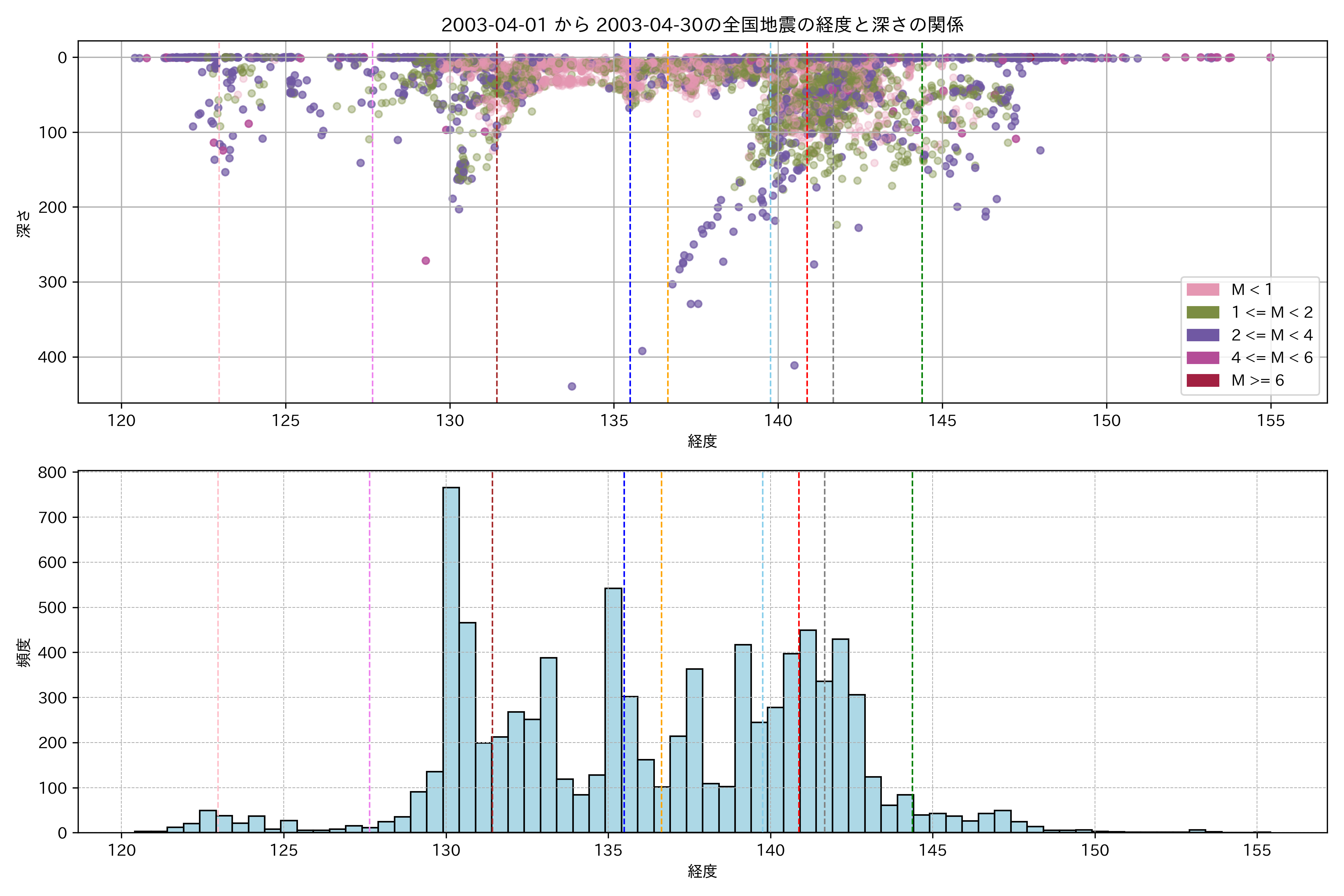
Task: Click the crimson M >= 6 legend swatch
Action: (x=1202, y=380)
